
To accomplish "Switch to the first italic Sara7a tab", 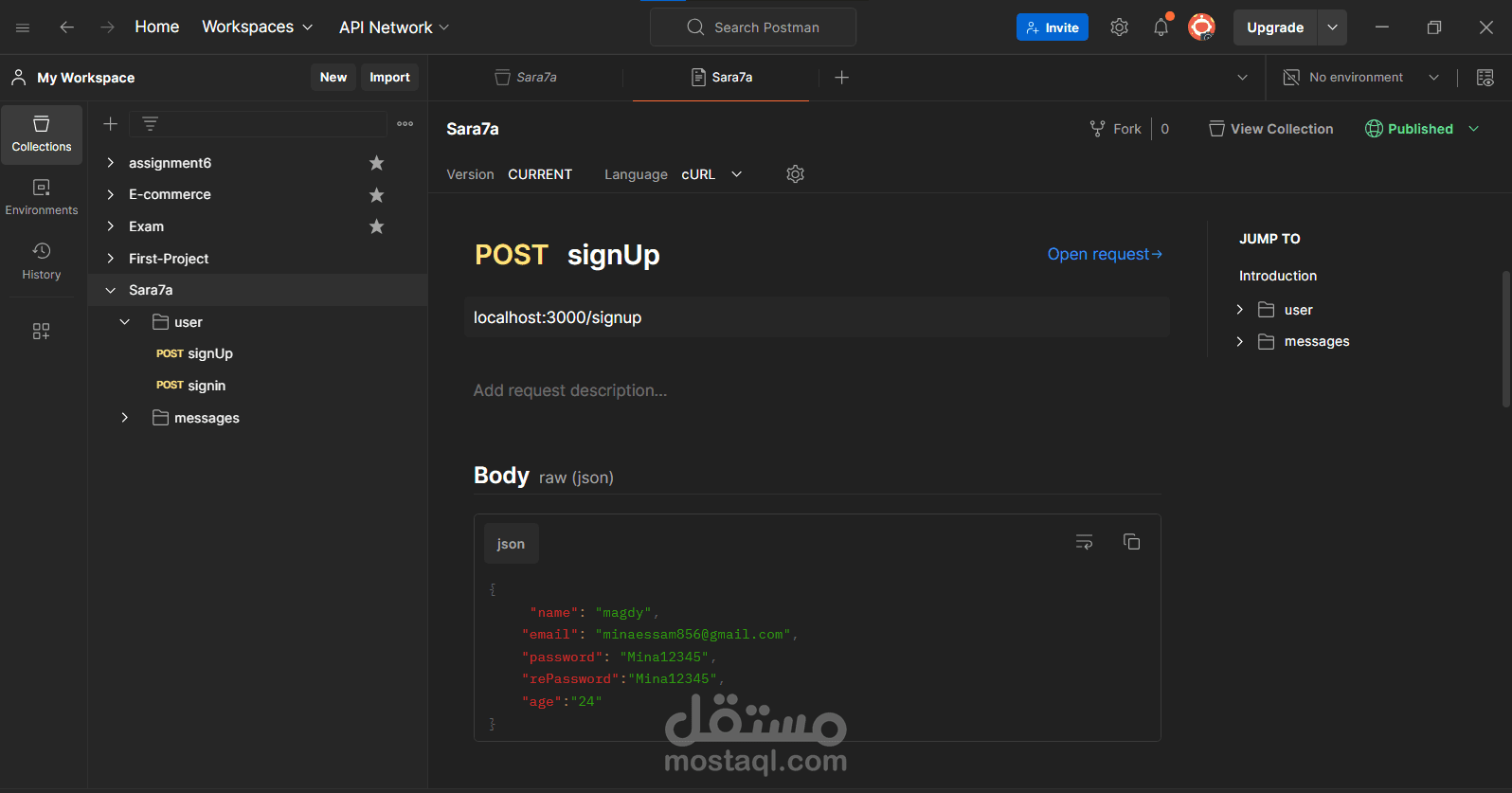I will (x=526, y=78).
